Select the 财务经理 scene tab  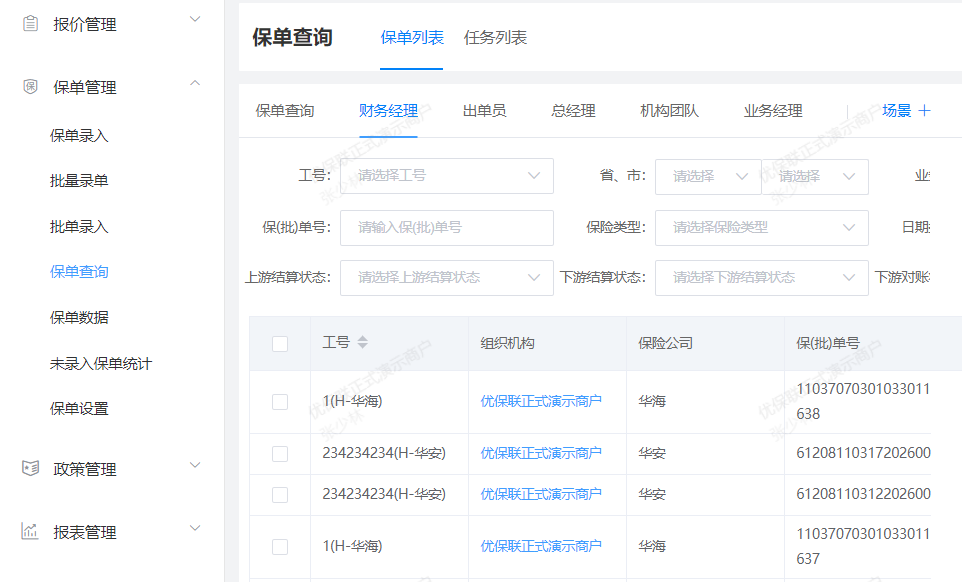point(388,111)
